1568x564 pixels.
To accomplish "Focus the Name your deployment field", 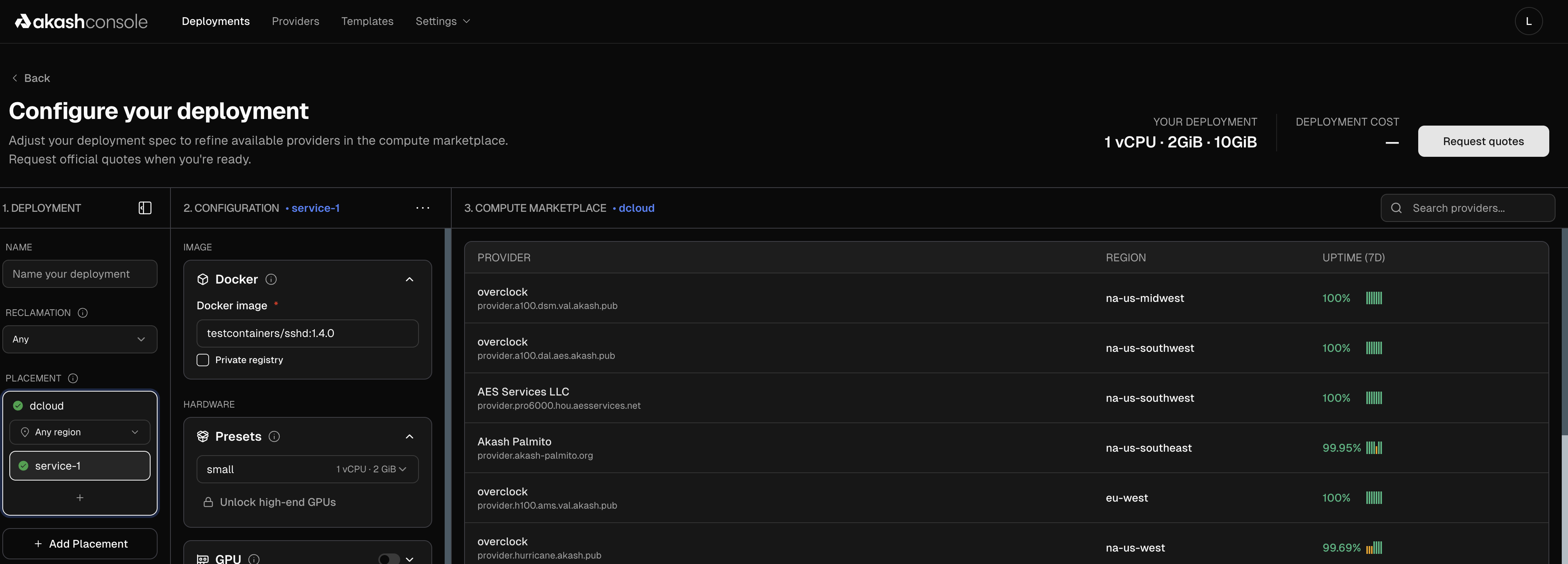I will click(80, 274).
